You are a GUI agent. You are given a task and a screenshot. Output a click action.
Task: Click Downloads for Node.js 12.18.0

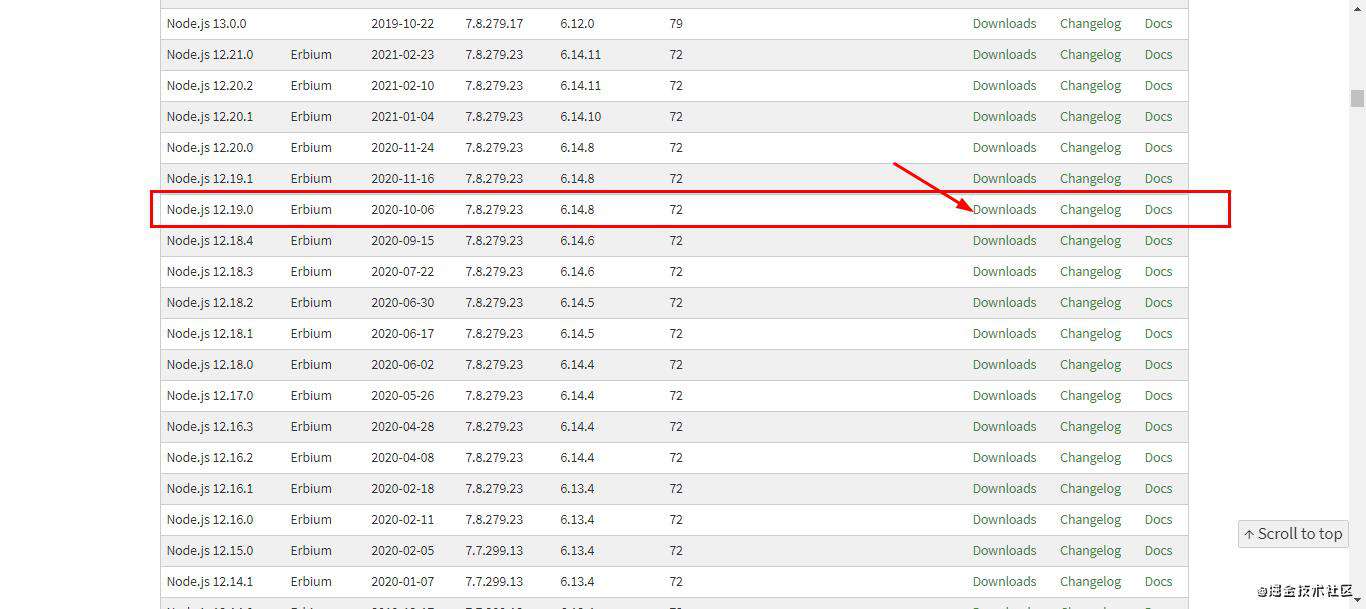(x=1004, y=364)
